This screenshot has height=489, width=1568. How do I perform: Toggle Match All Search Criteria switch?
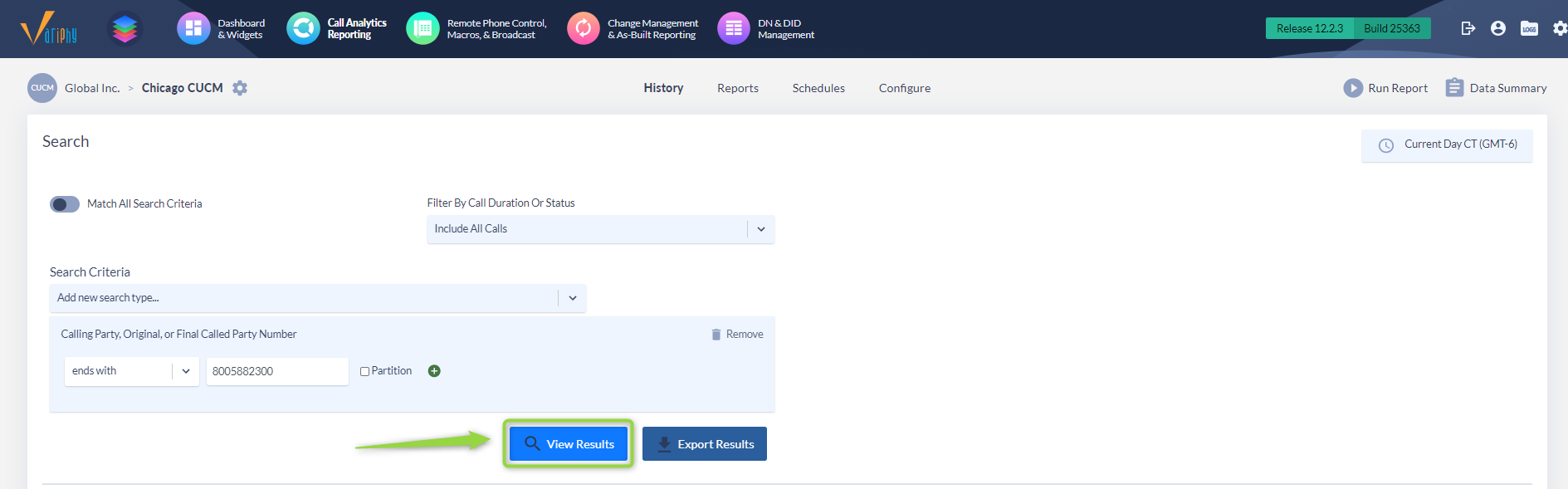point(65,204)
